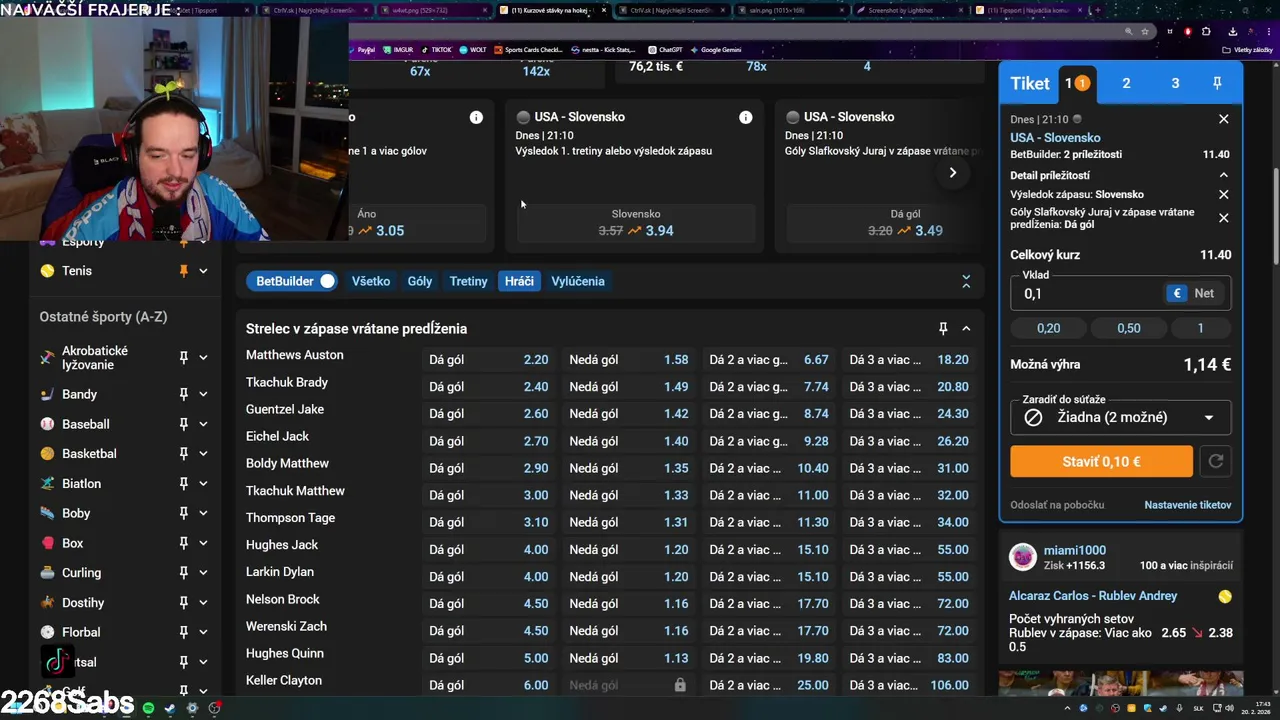Select the Všetko market filter

371,281
